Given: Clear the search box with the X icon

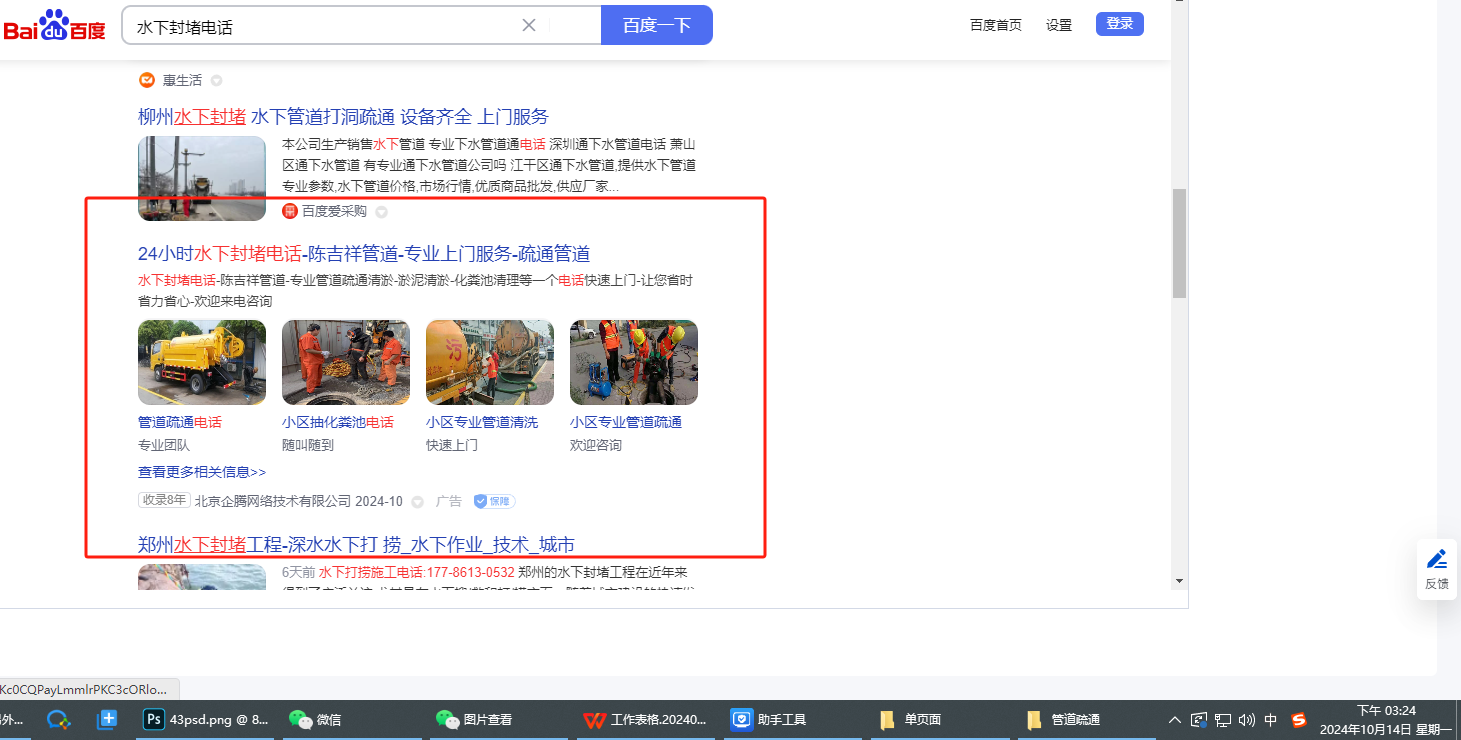Looking at the screenshot, I should (529, 25).
